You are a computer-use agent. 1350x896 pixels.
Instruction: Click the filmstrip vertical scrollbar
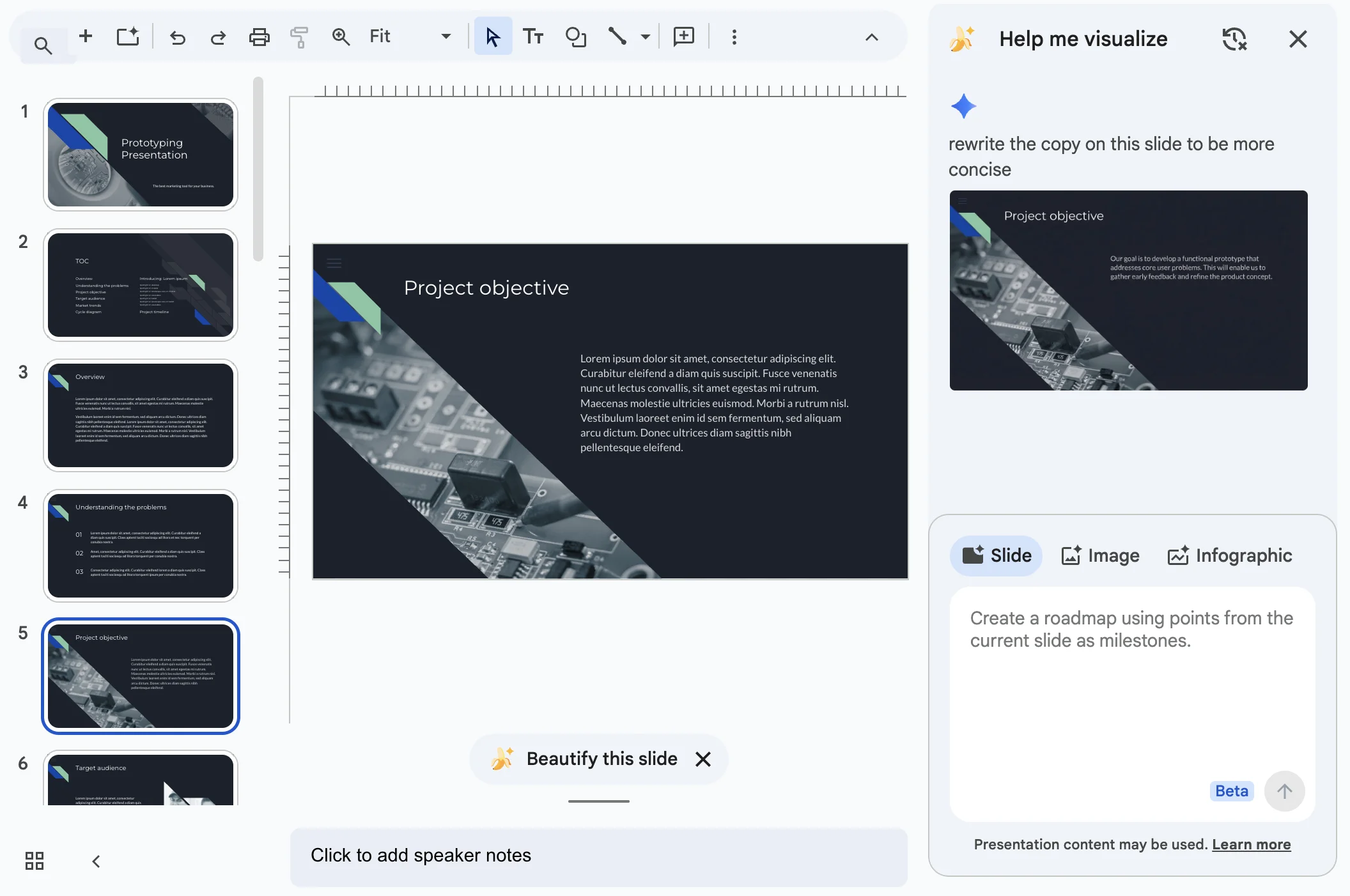[x=258, y=169]
